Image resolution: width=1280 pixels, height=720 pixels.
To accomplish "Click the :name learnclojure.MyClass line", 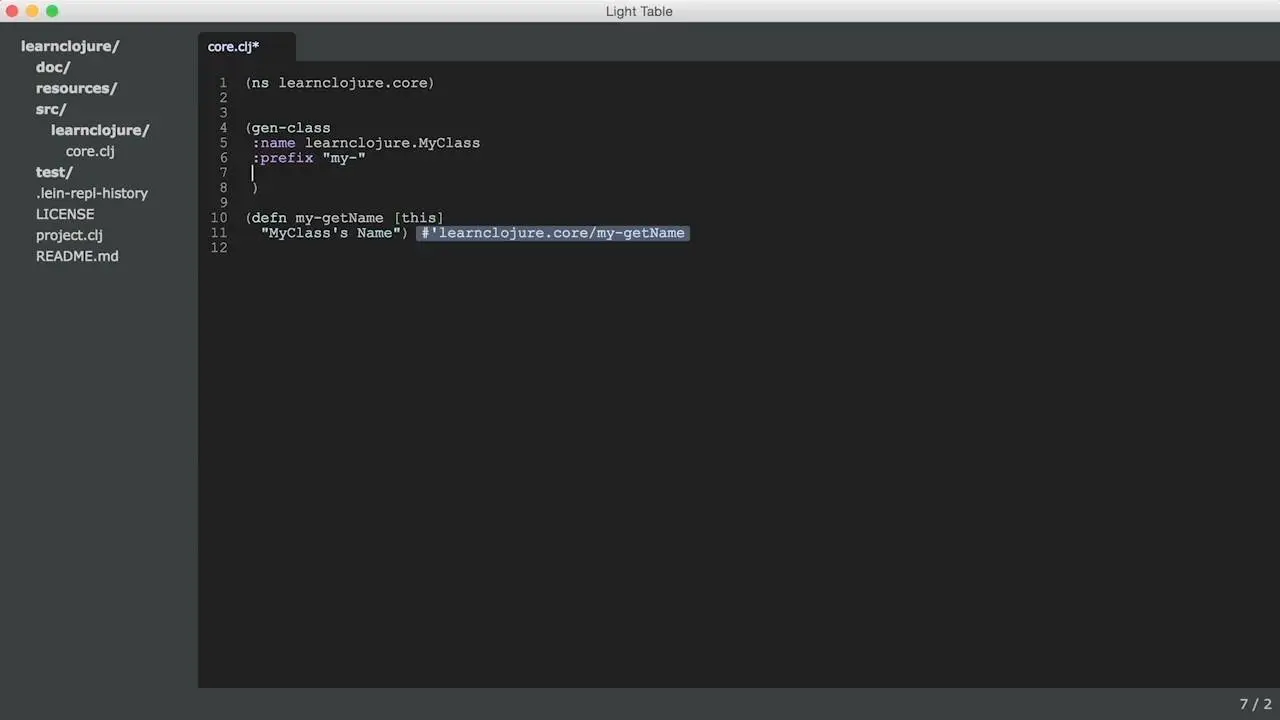I will [366, 143].
